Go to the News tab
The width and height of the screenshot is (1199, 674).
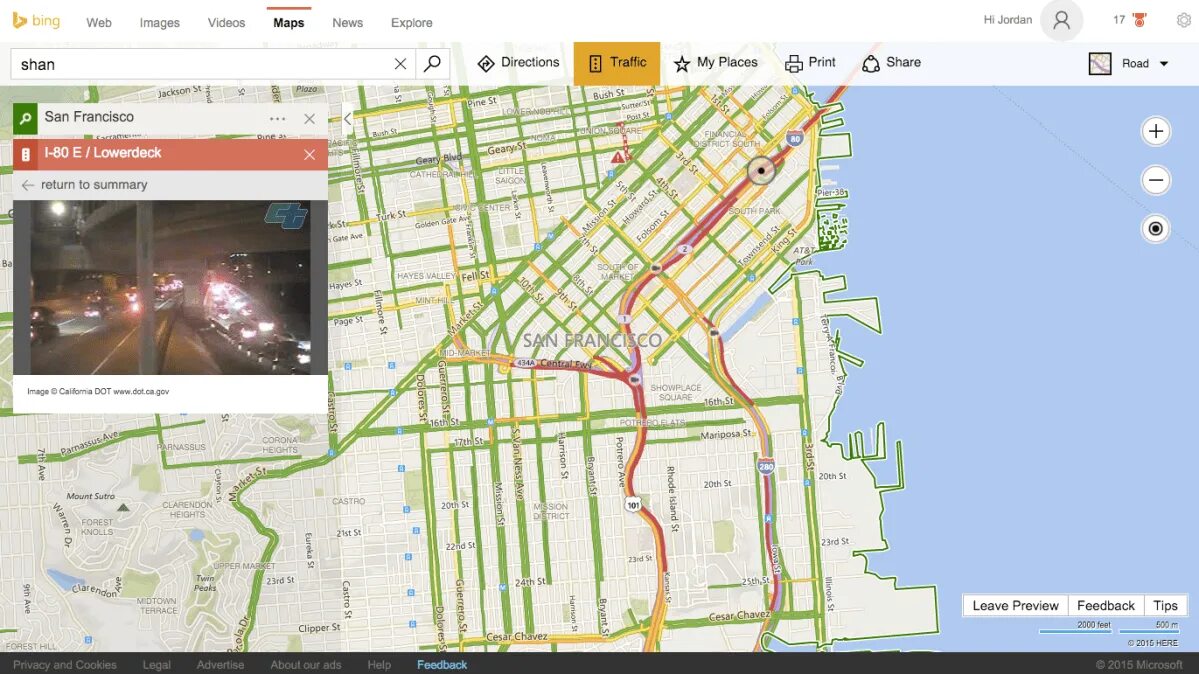click(347, 23)
